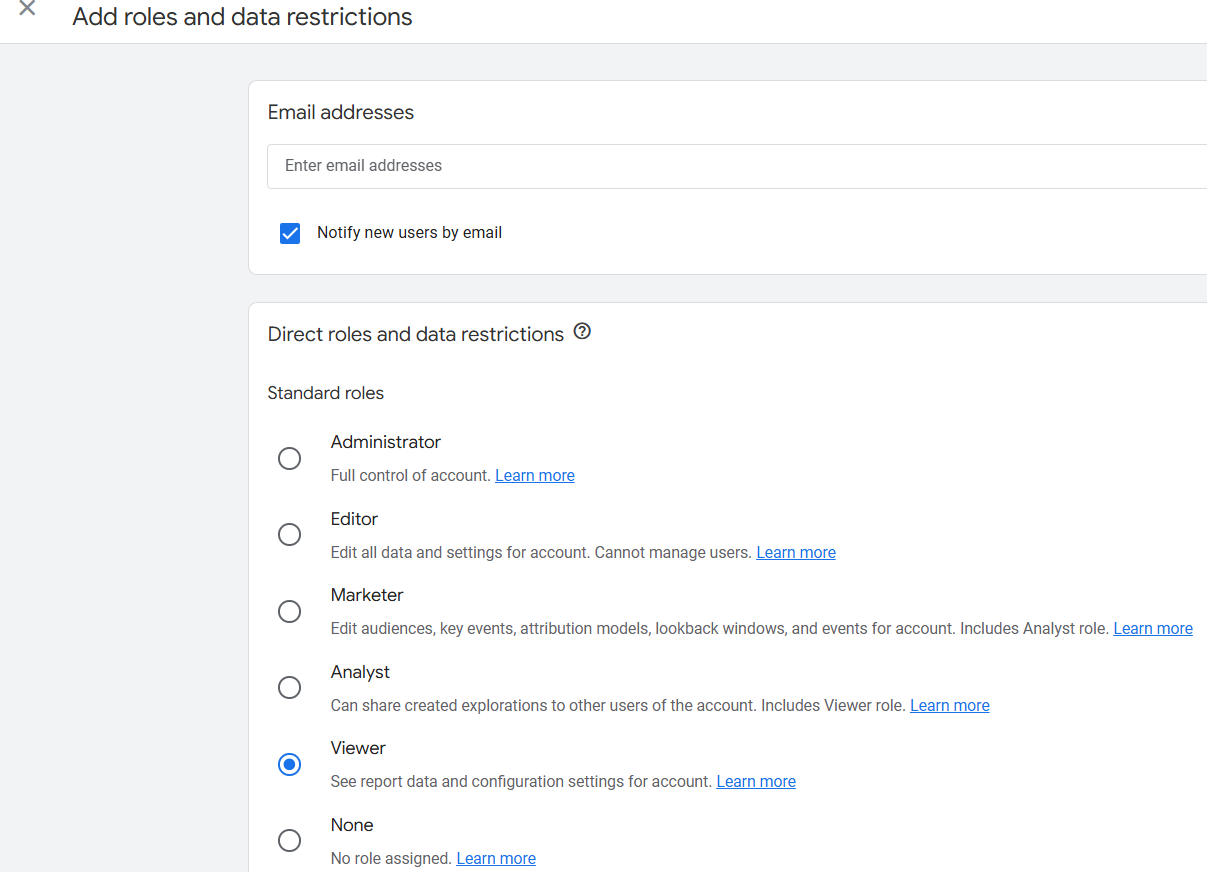Choose the Marketer role option
Screen dimensions: 1207x872
289,611
